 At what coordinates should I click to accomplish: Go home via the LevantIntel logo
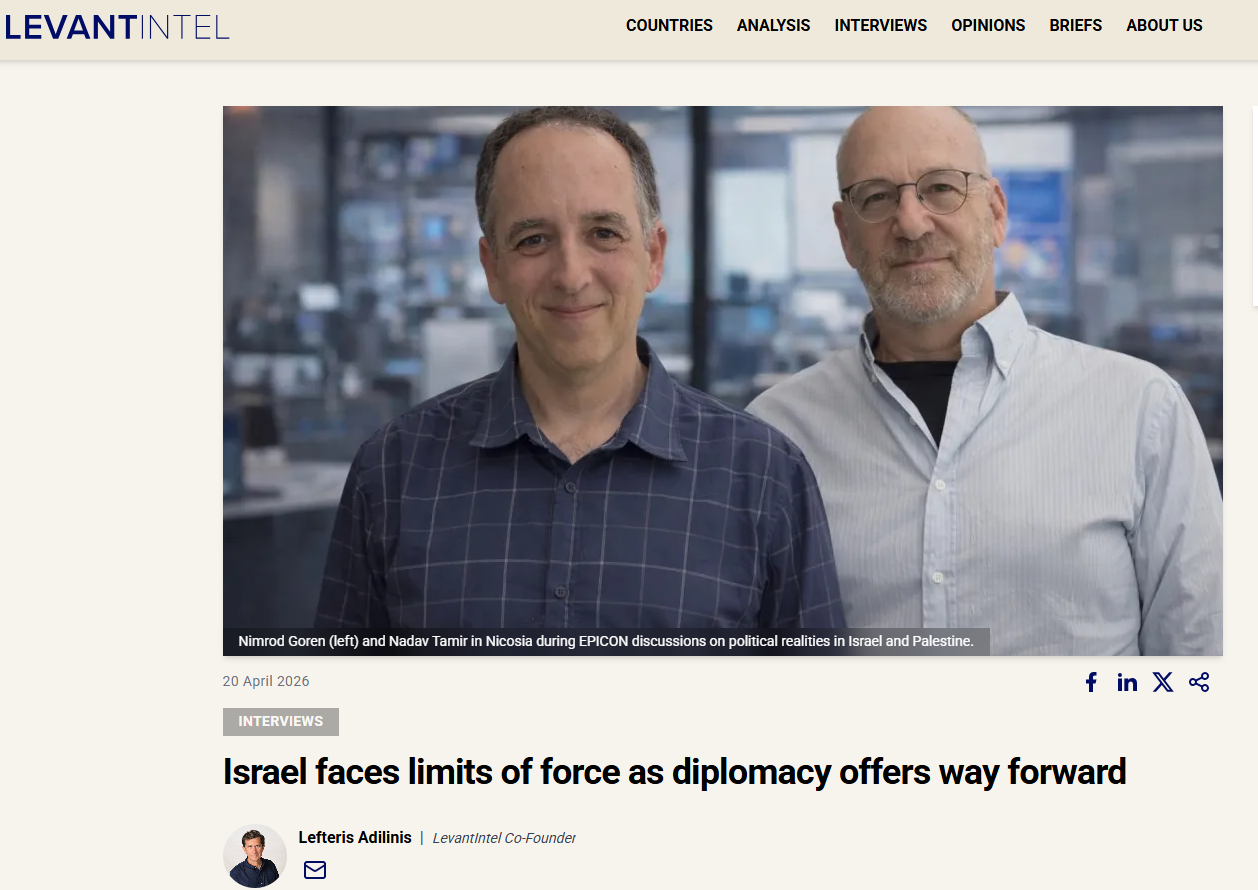click(x=117, y=27)
